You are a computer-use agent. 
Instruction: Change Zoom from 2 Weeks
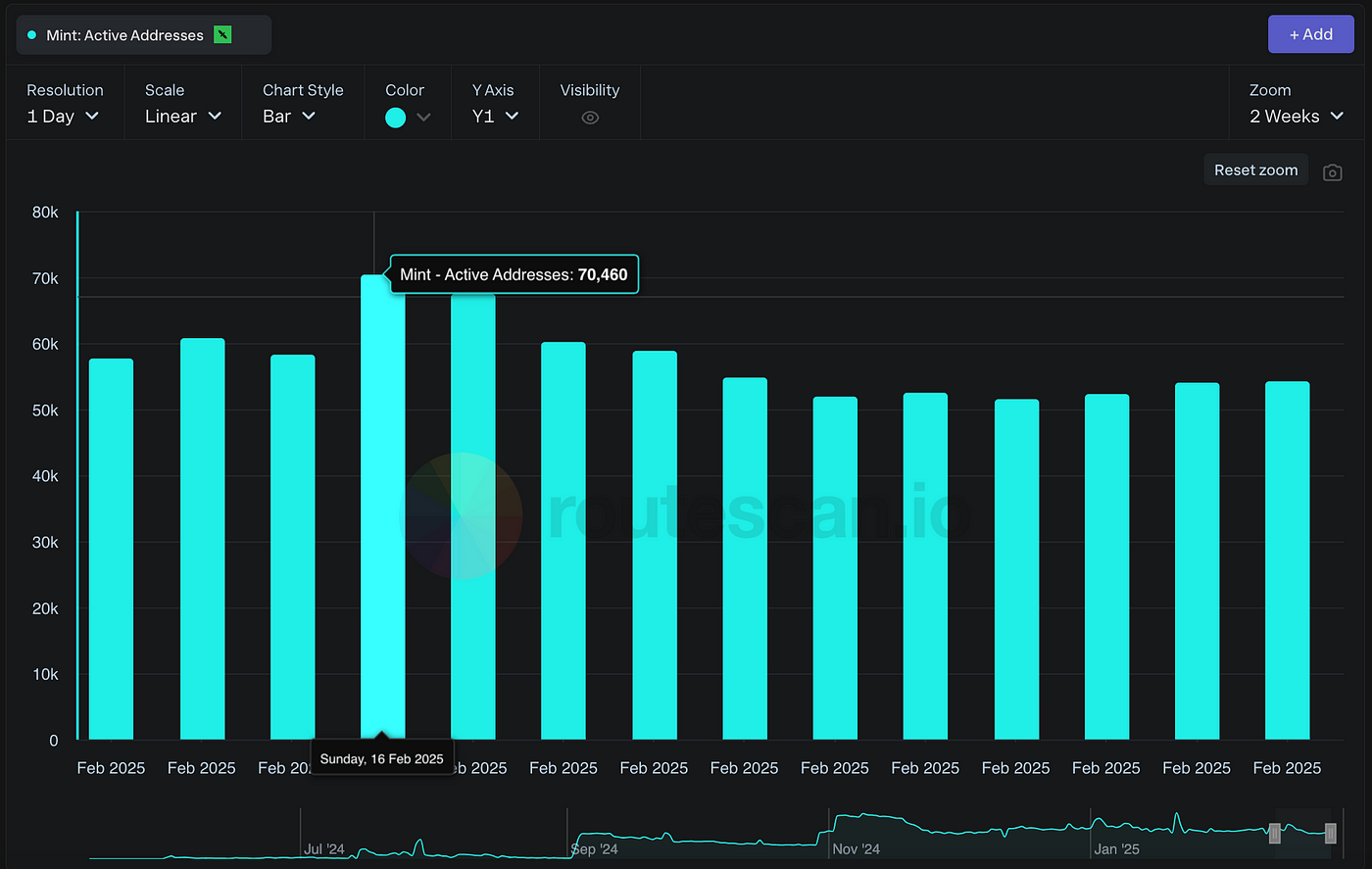[x=1296, y=117]
